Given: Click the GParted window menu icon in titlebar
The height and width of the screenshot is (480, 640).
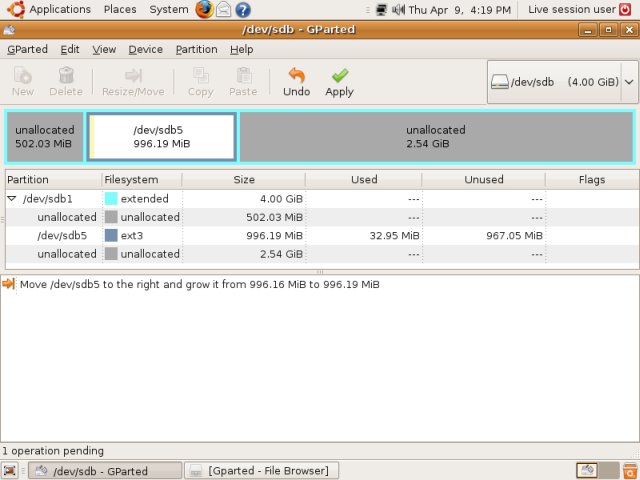Looking at the screenshot, I should click(x=9, y=29).
